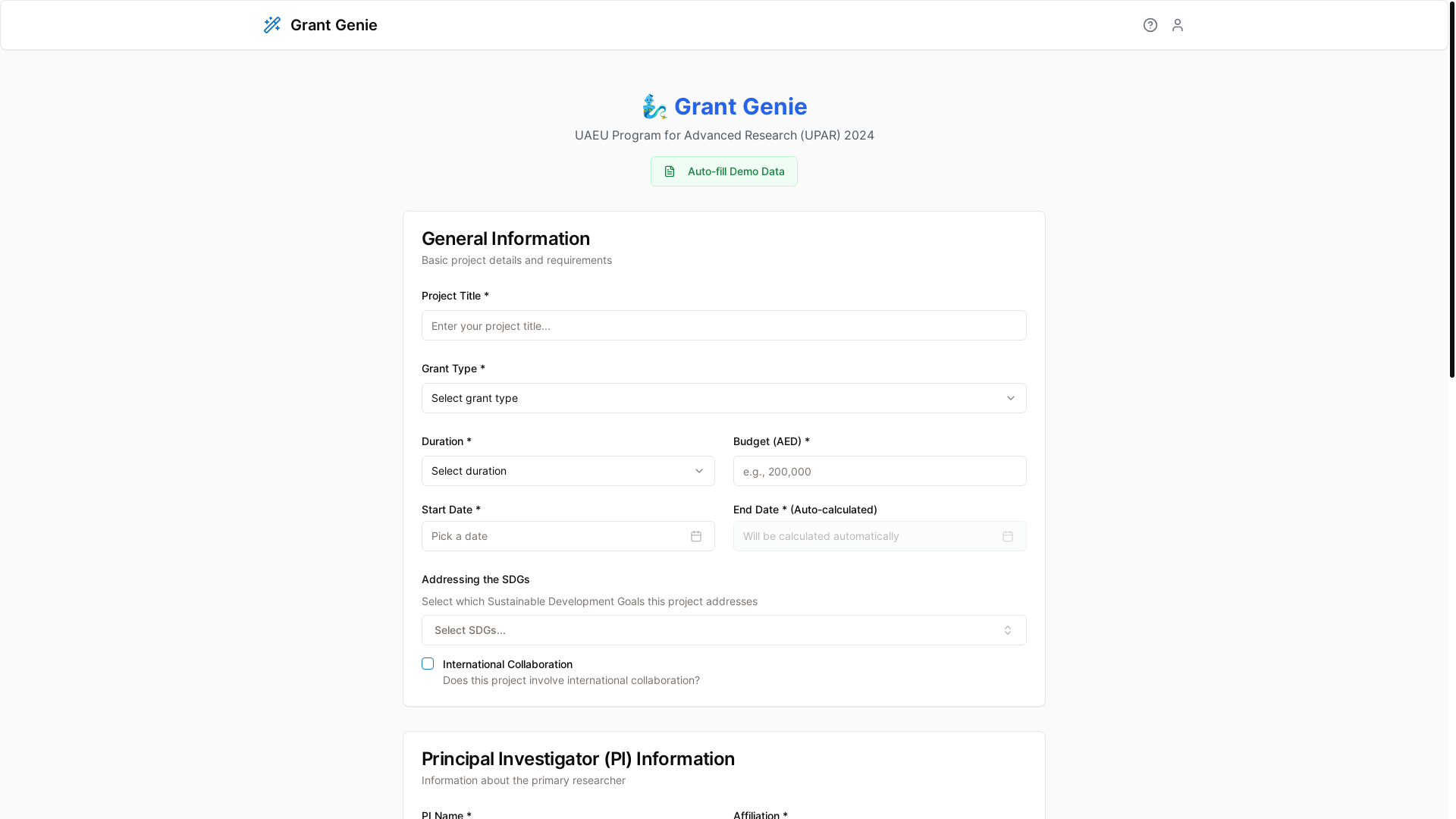Click the 'Start Date *' label
Image resolution: width=1456 pixels, height=819 pixels.
click(451, 510)
